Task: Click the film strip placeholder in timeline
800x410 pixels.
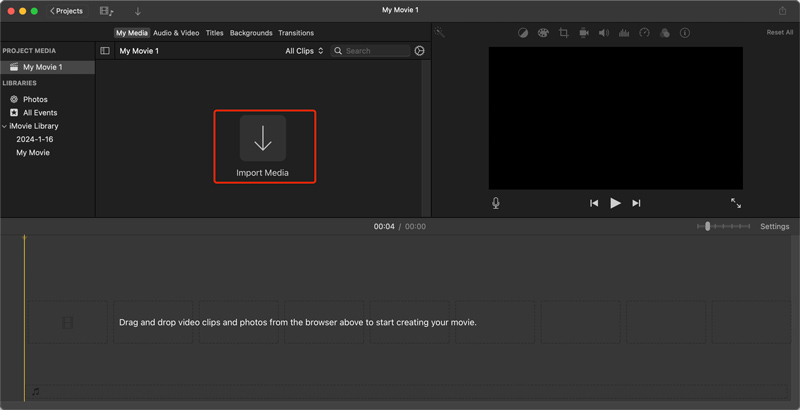Action: (68, 322)
